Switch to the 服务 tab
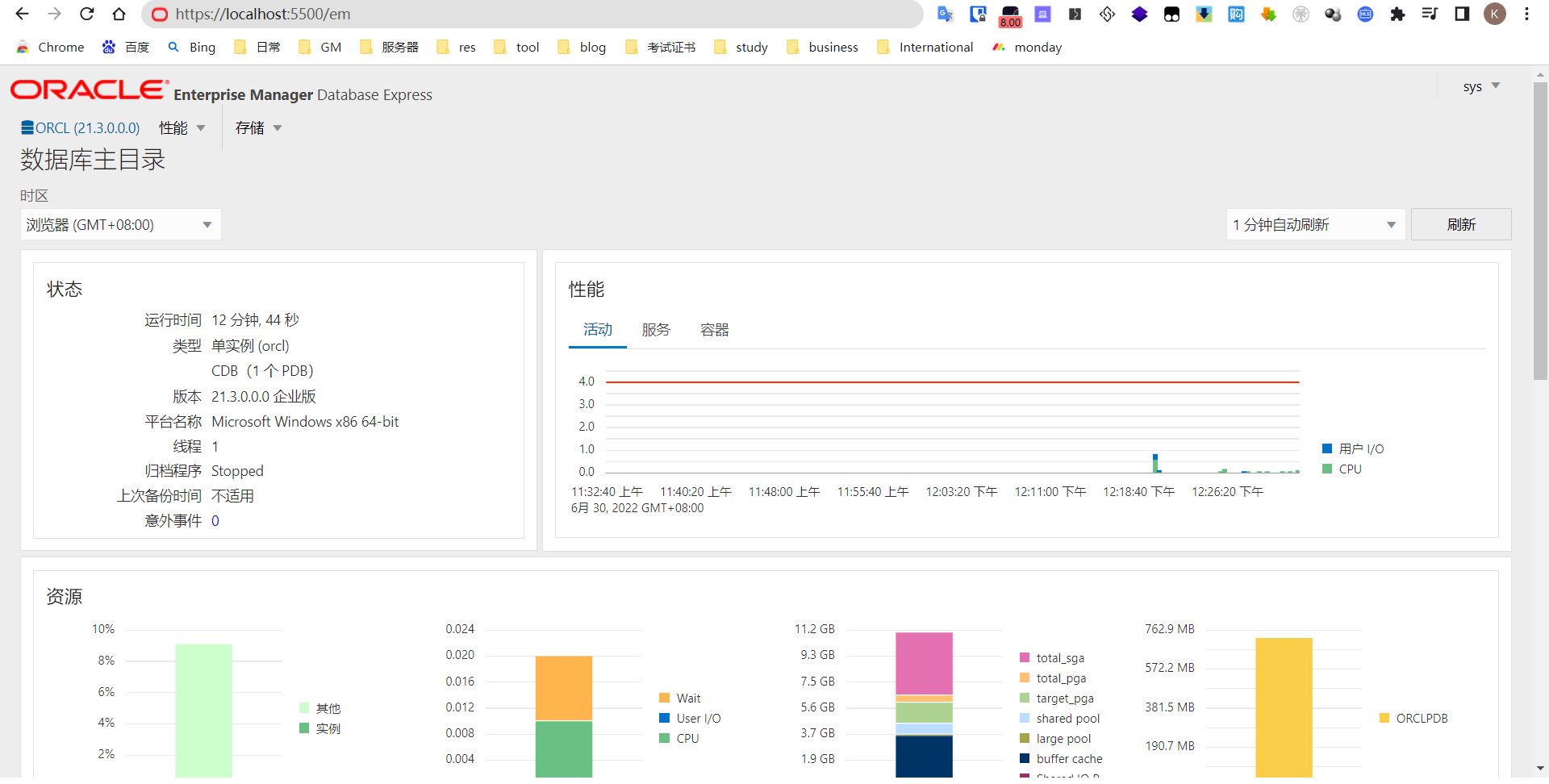This screenshot has height=784, width=1549. [x=656, y=330]
